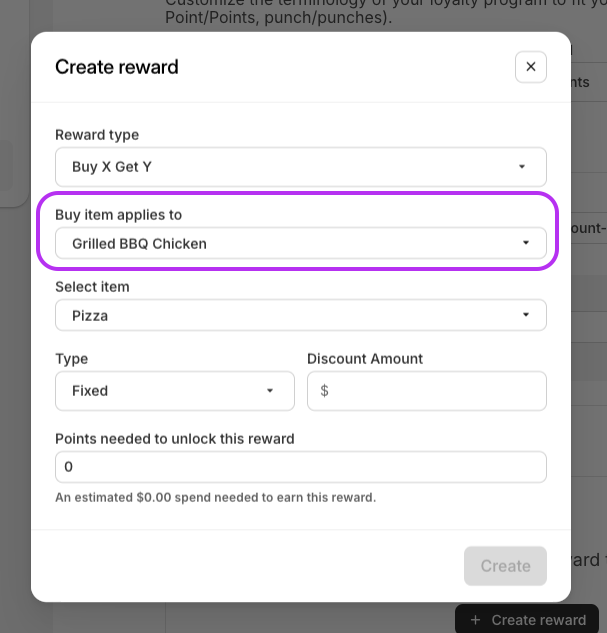Screen dimensions: 607x633
Task: Click the dollar sign in Discount Amount
Action: point(324,391)
